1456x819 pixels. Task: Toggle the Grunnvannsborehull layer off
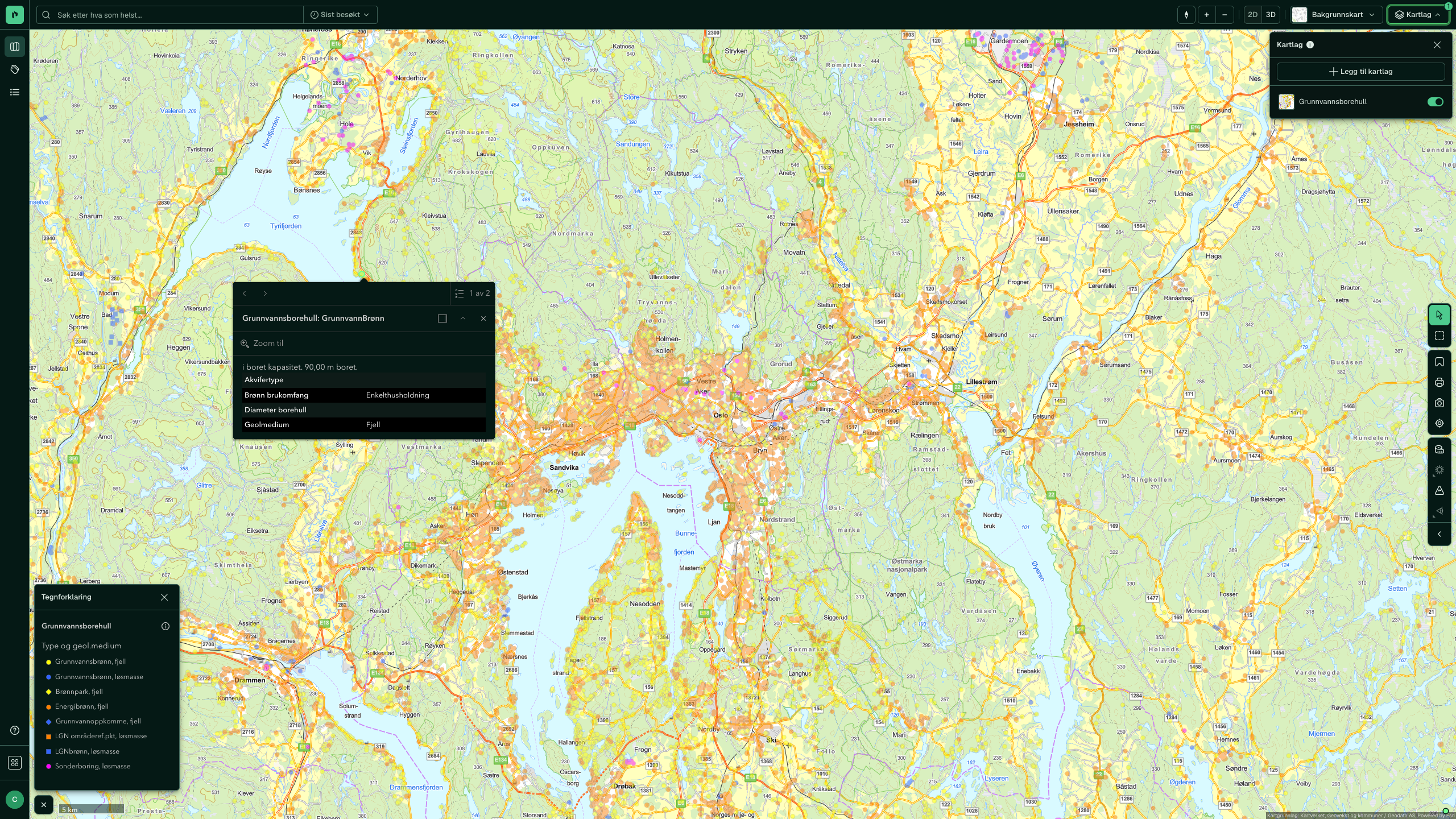1435,102
